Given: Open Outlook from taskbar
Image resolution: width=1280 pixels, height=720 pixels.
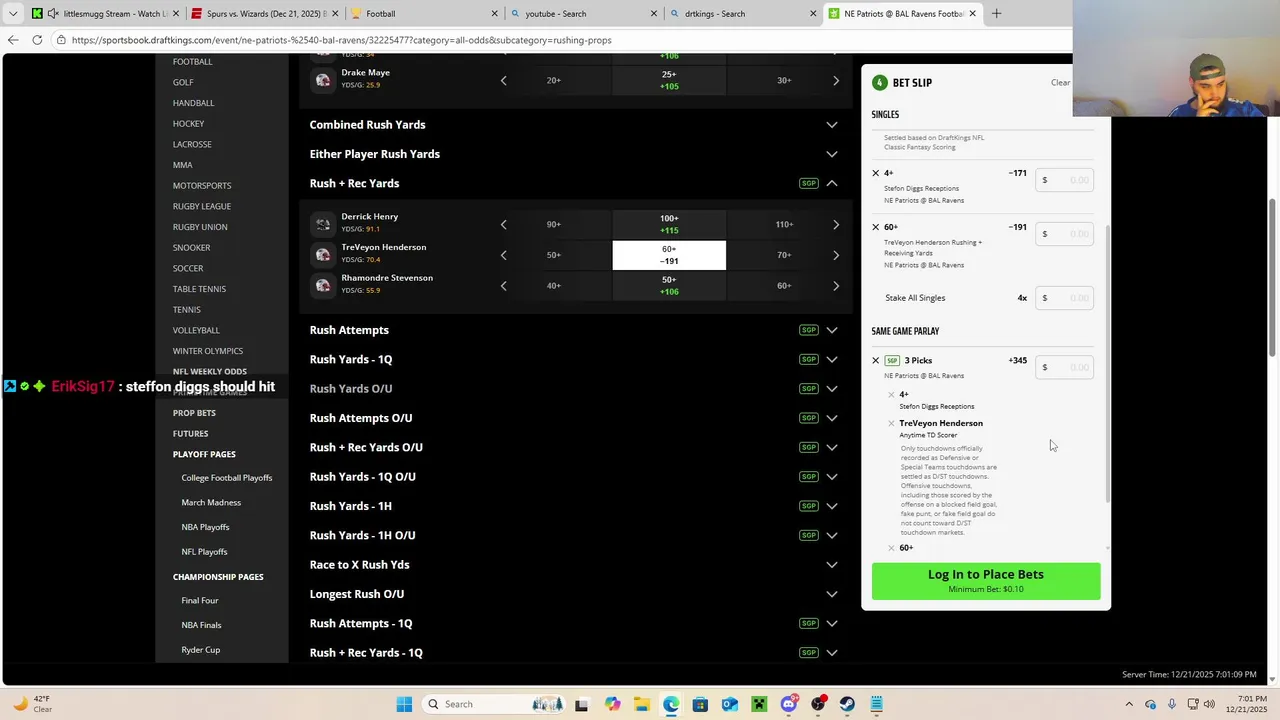Looking at the screenshot, I should point(729,704).
